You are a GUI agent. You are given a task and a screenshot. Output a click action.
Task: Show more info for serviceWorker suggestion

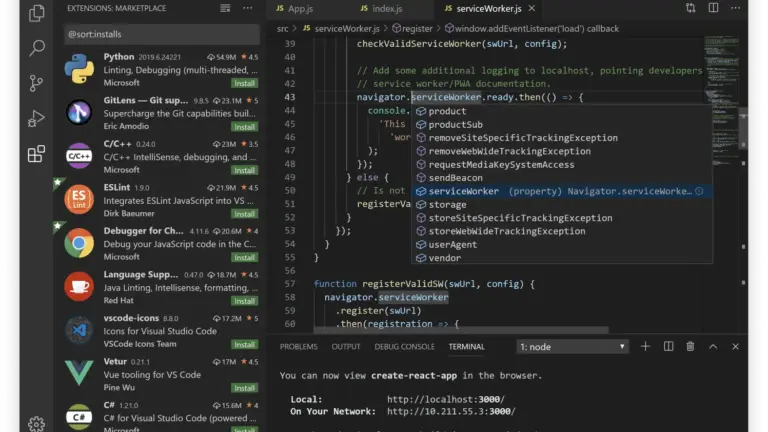(699, 191)
